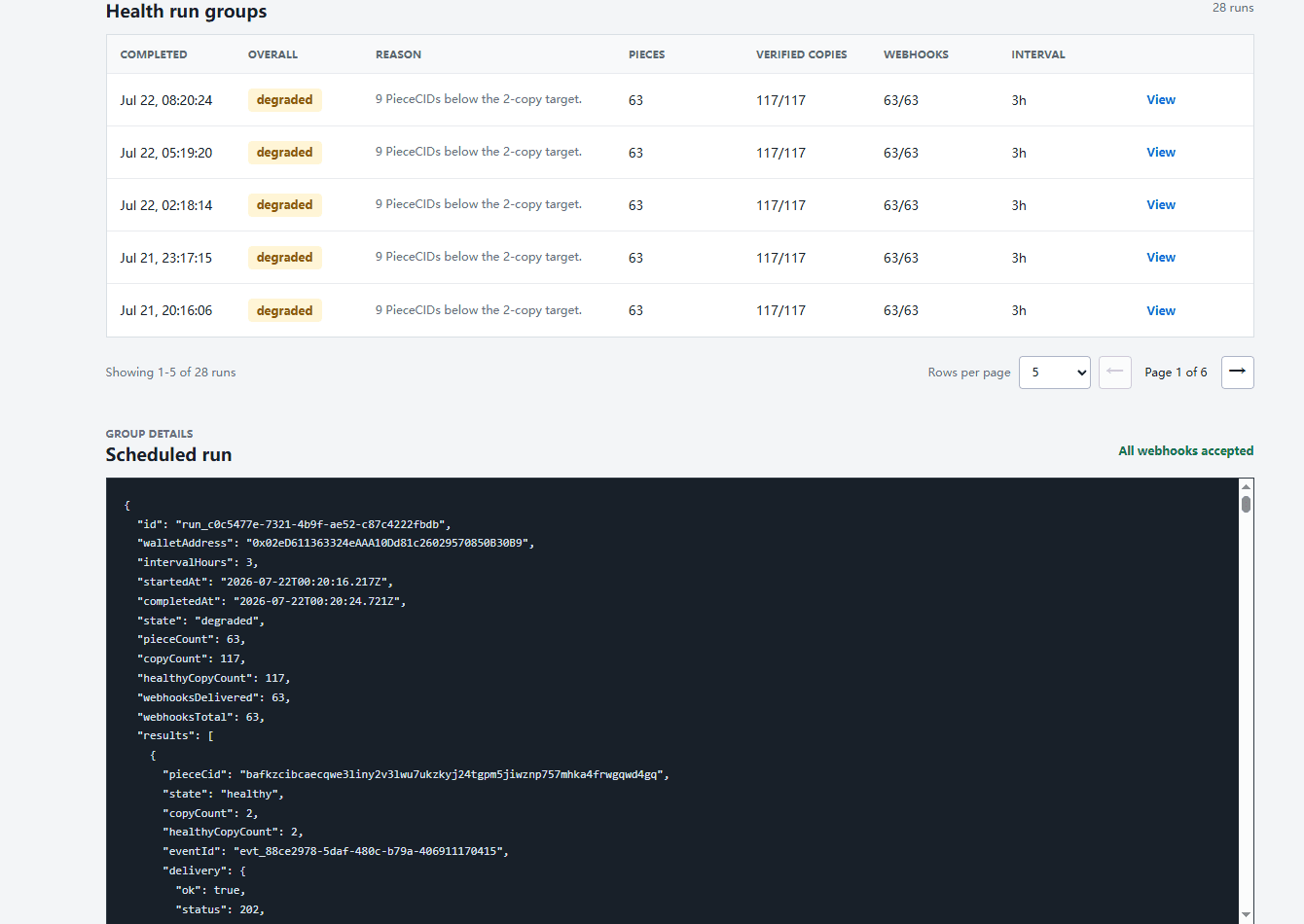Screen dimensions: 1304x924
Task: Click the Health run groups heading
Action: 186,12
